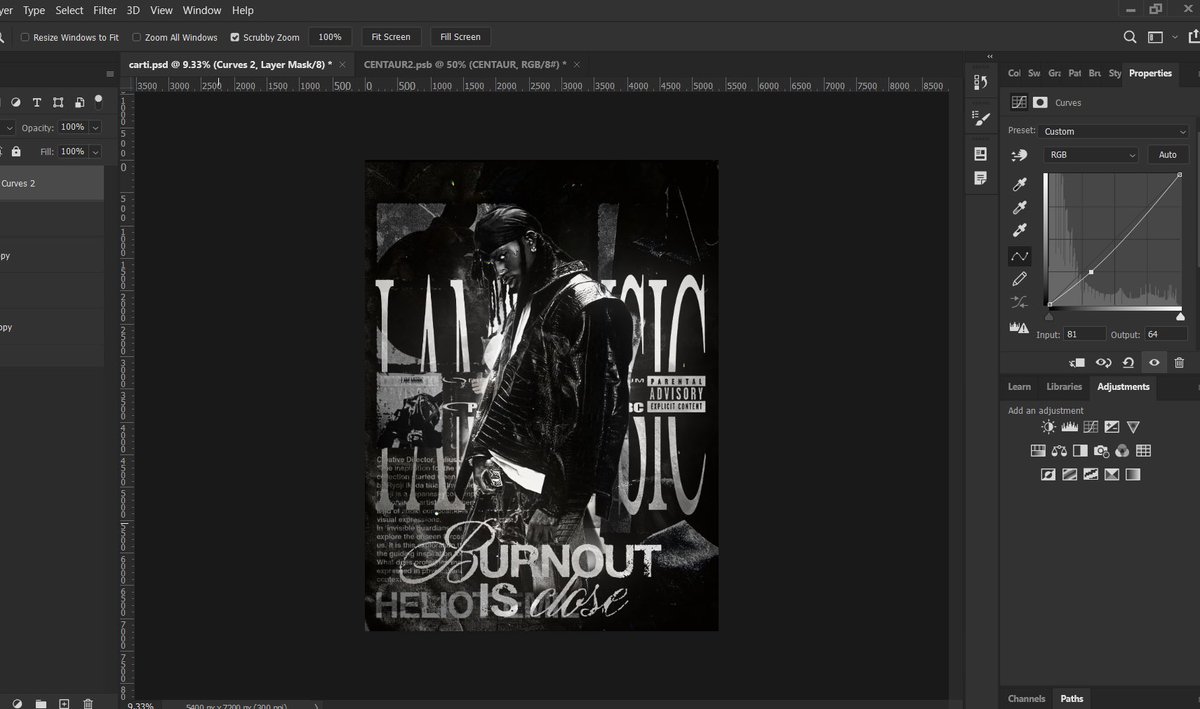Add an Exposure adjustment
The width and height of the screenshot is (1200, 709).
pos(1111,427)
